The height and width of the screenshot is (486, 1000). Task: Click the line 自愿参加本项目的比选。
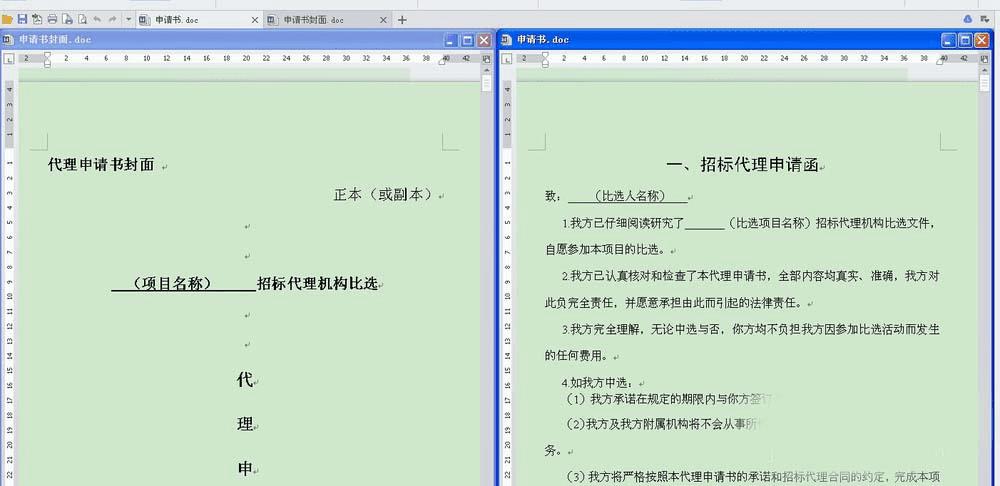click(x=605, y=249)
